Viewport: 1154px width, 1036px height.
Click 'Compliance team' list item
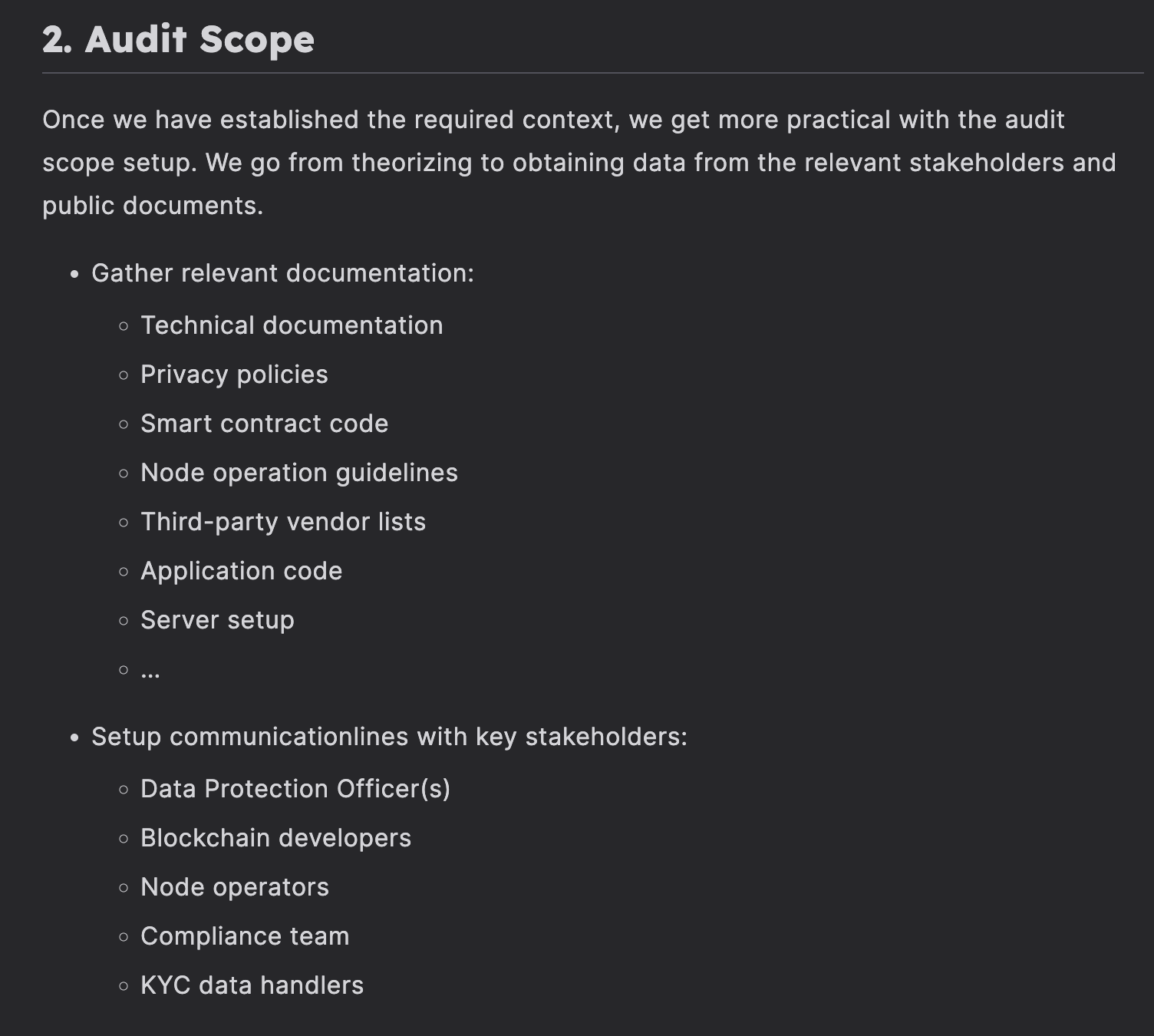tap(245, 936)
